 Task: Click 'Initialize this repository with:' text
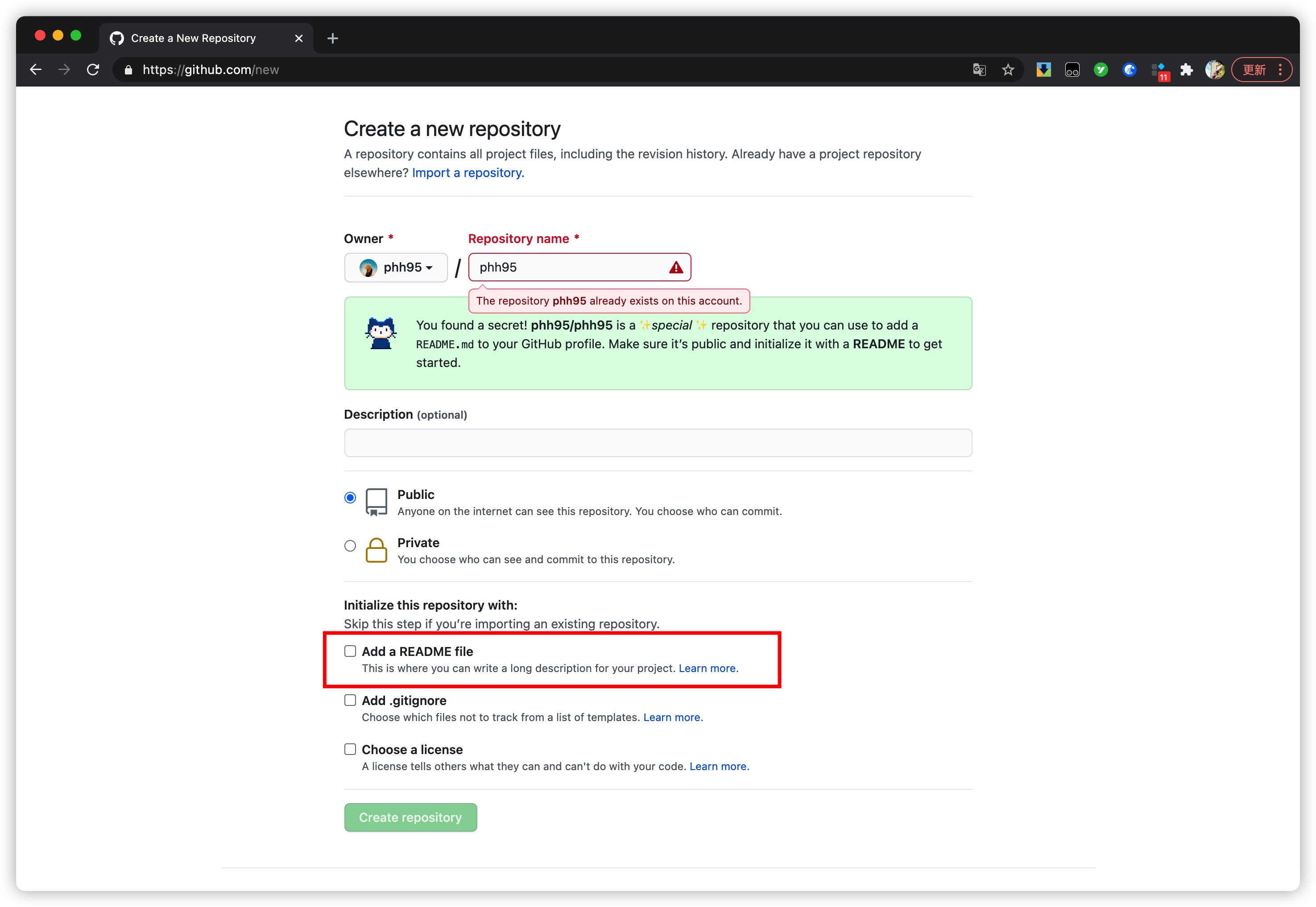(430, 605)
